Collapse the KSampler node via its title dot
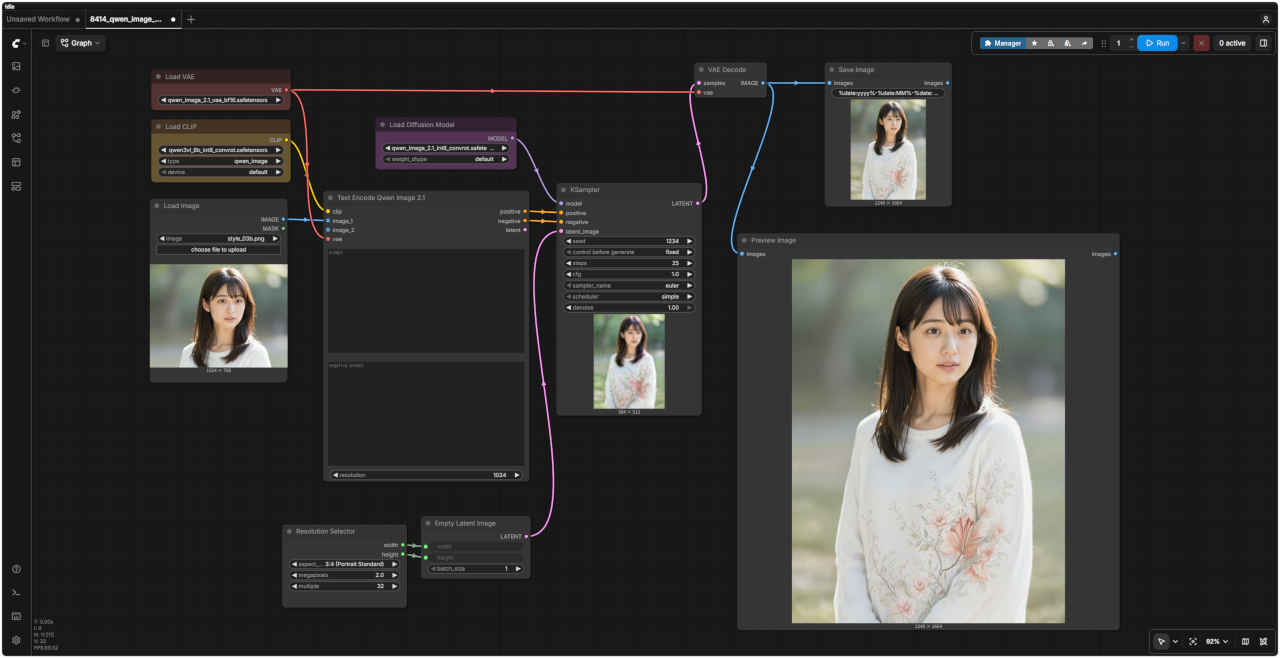This screenshot has height=658, width=1280. [x=564, y=190]
